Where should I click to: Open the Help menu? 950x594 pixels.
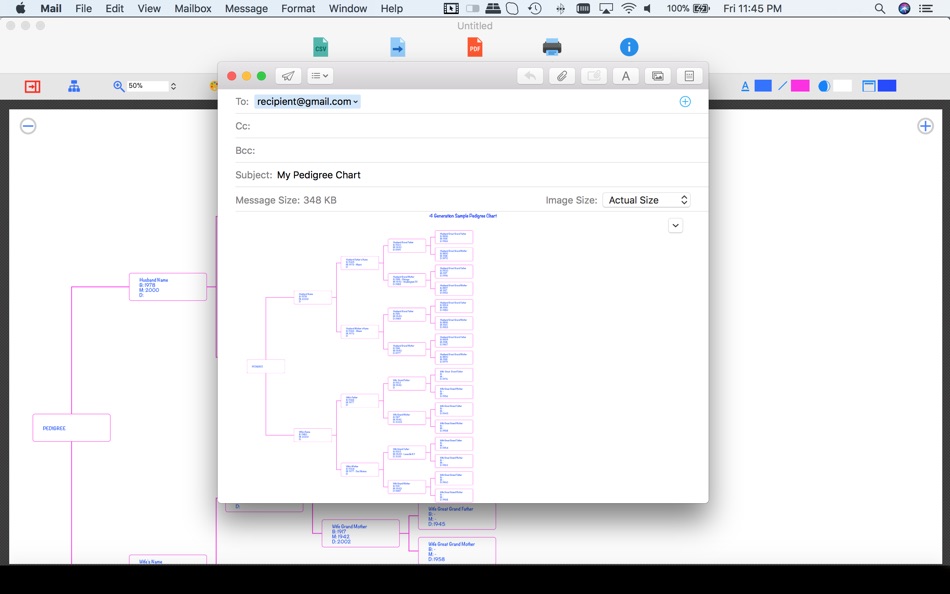391,8
